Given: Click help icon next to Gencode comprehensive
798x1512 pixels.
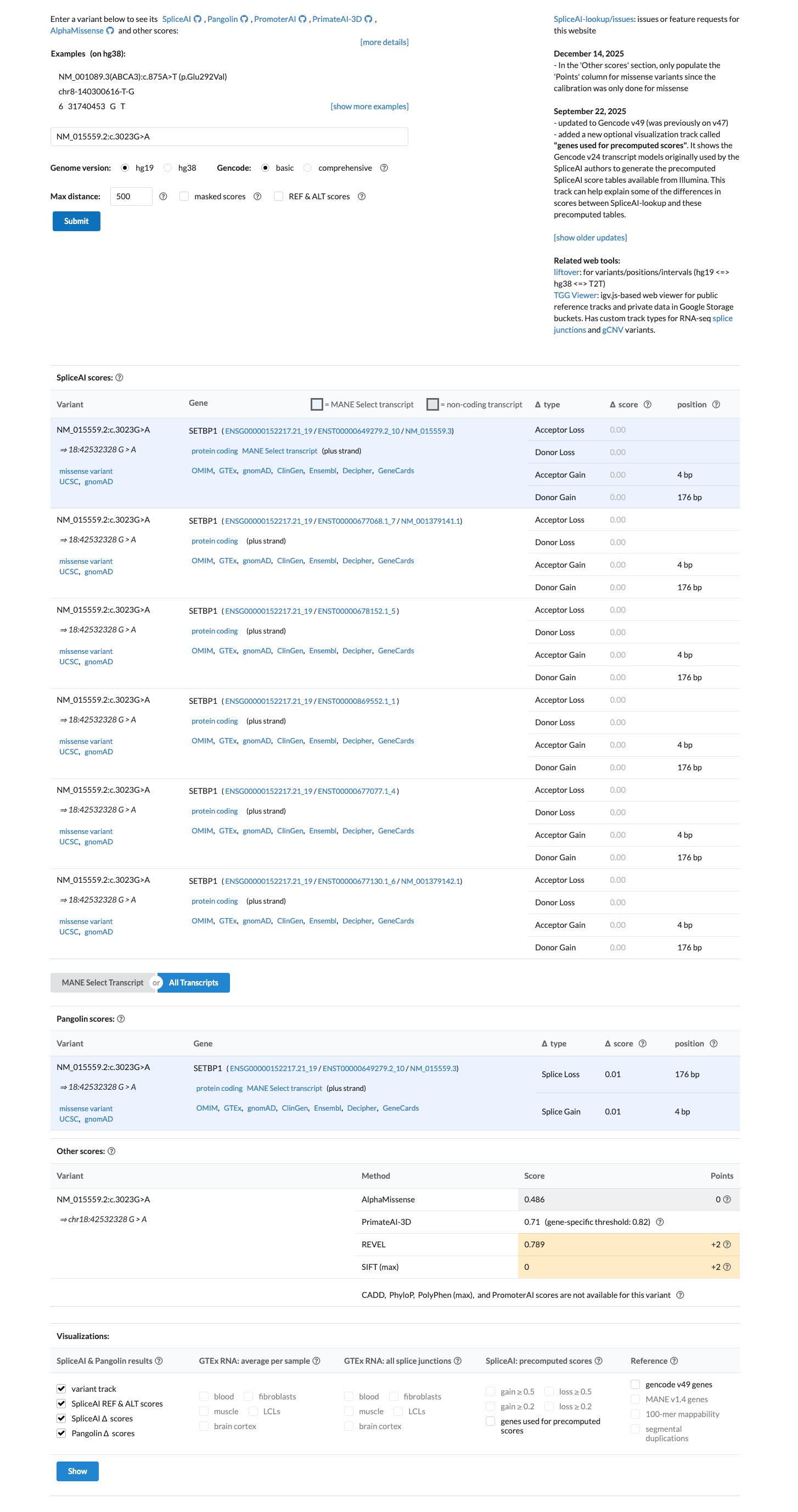Looking at the screenshot, I should click(384, 168).
